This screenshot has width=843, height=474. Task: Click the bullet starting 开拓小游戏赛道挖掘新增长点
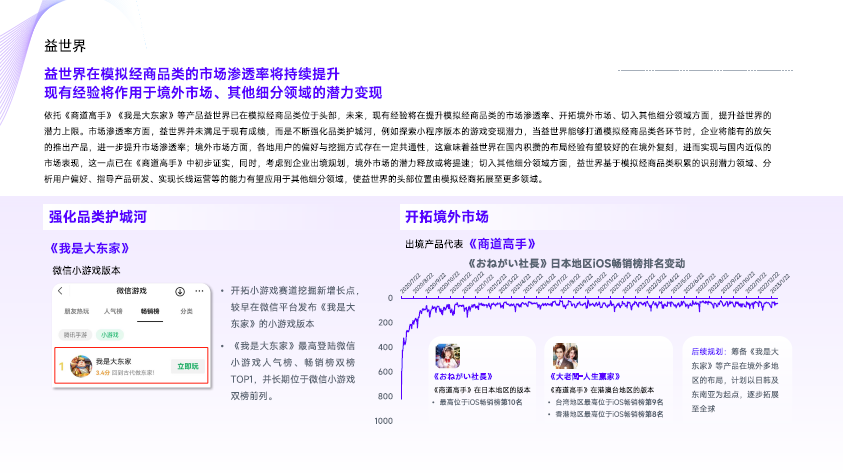(295, 307)
